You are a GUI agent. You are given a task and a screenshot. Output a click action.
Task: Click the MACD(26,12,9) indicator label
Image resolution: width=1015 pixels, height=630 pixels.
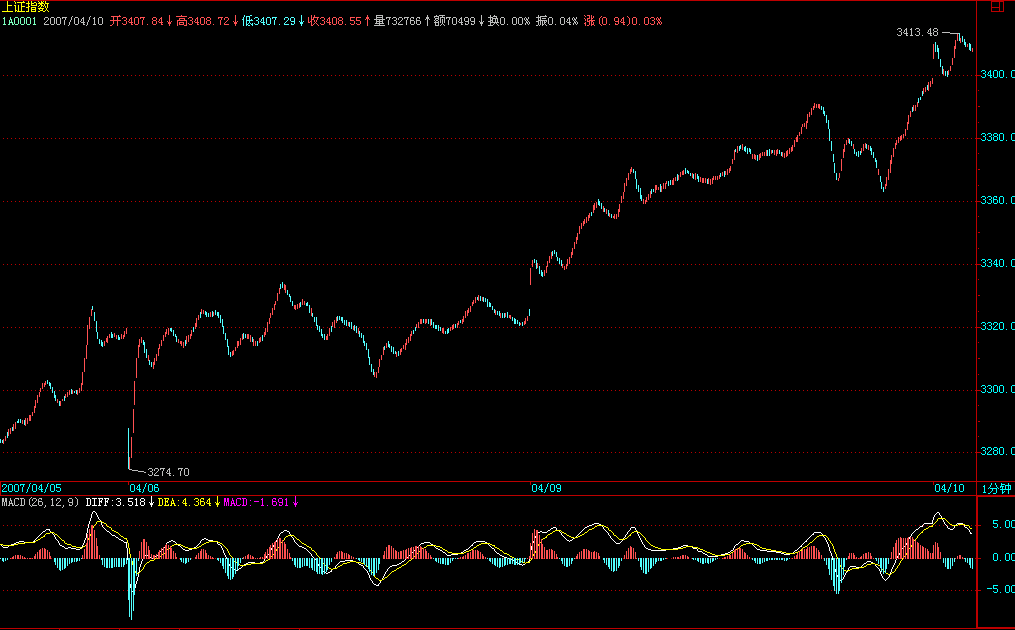(40, 502)
